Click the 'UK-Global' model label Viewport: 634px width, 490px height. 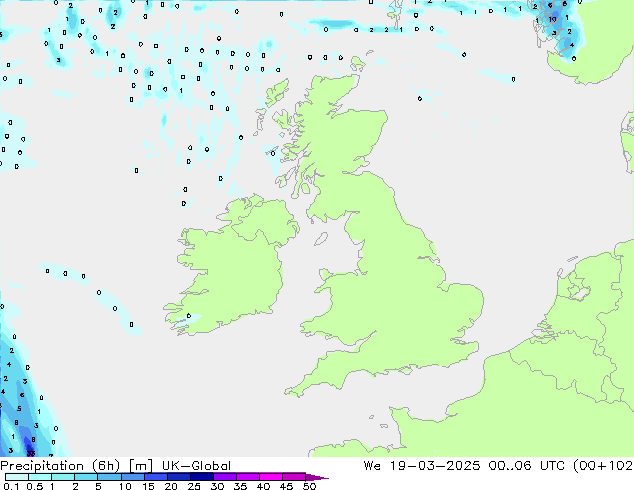[196, 466]
